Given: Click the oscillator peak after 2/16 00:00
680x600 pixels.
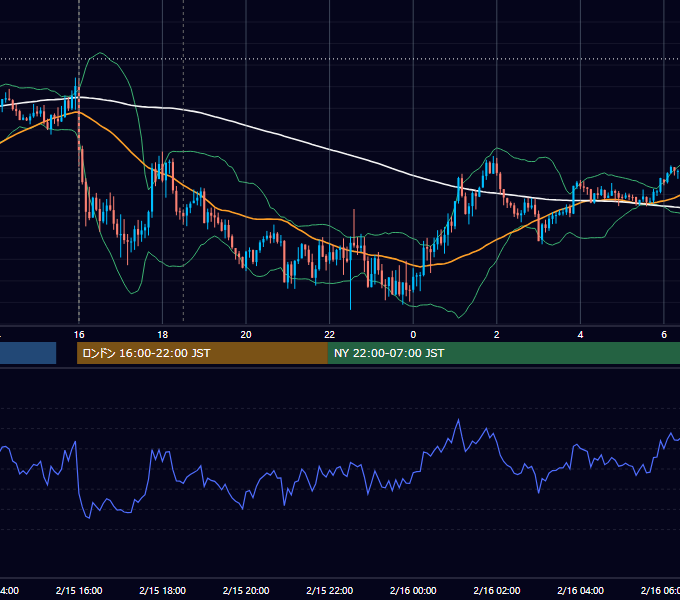Looking at the screenshot, I should tap(458, 420).
